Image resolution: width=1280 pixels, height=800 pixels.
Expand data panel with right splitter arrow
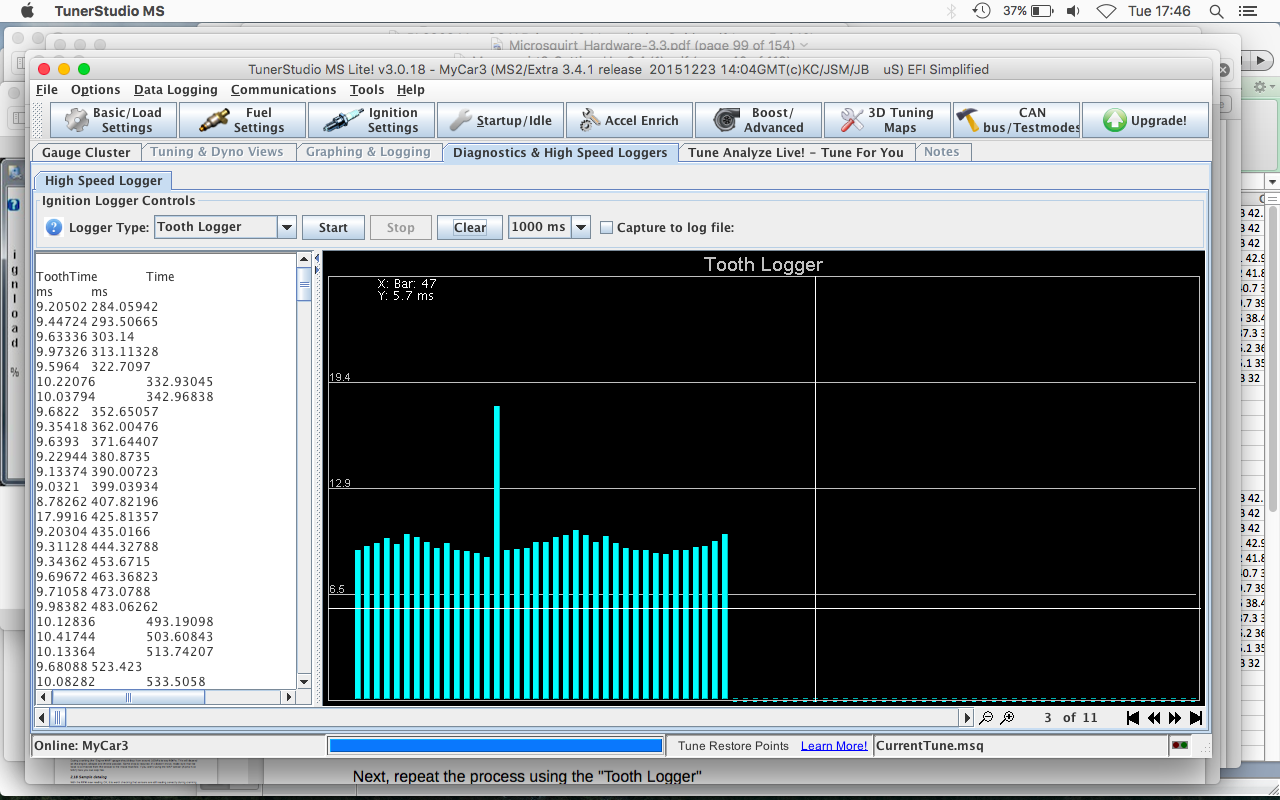point(317,270)
